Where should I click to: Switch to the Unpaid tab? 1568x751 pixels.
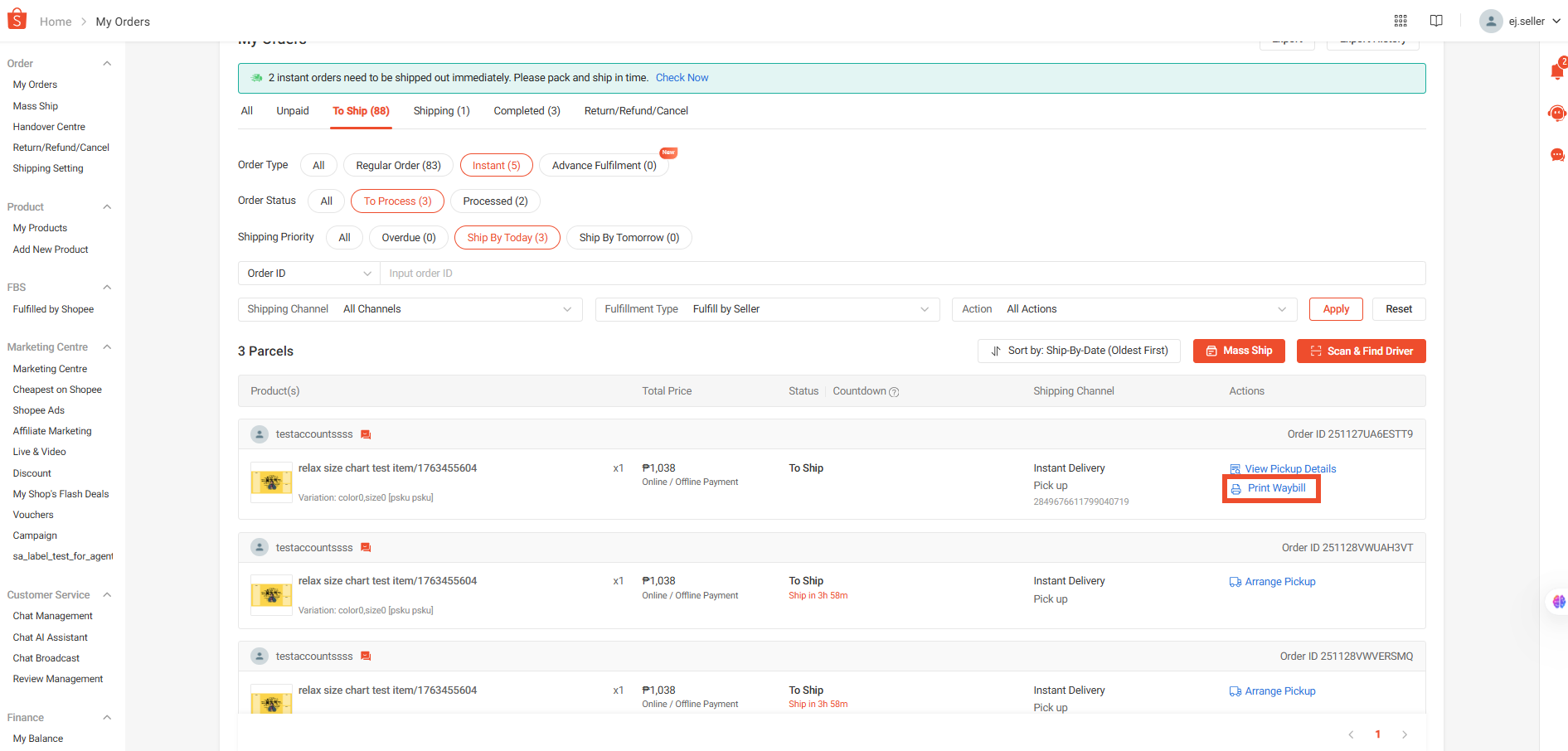coord(293,111)
